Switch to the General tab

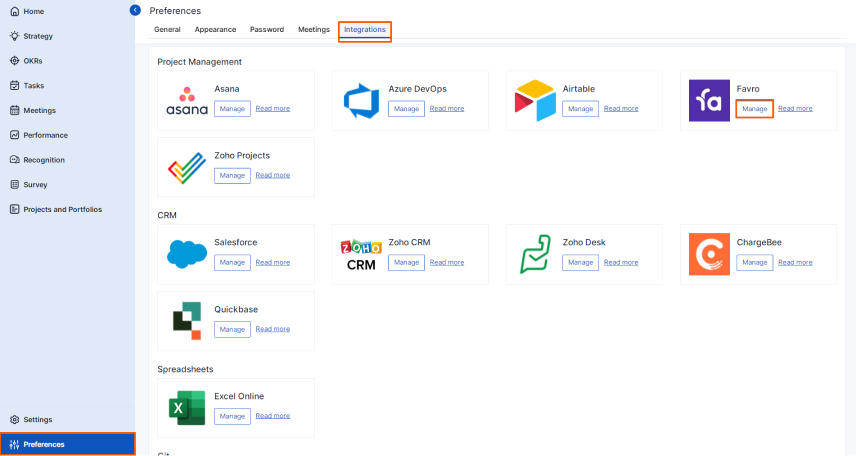coord(167,29)
